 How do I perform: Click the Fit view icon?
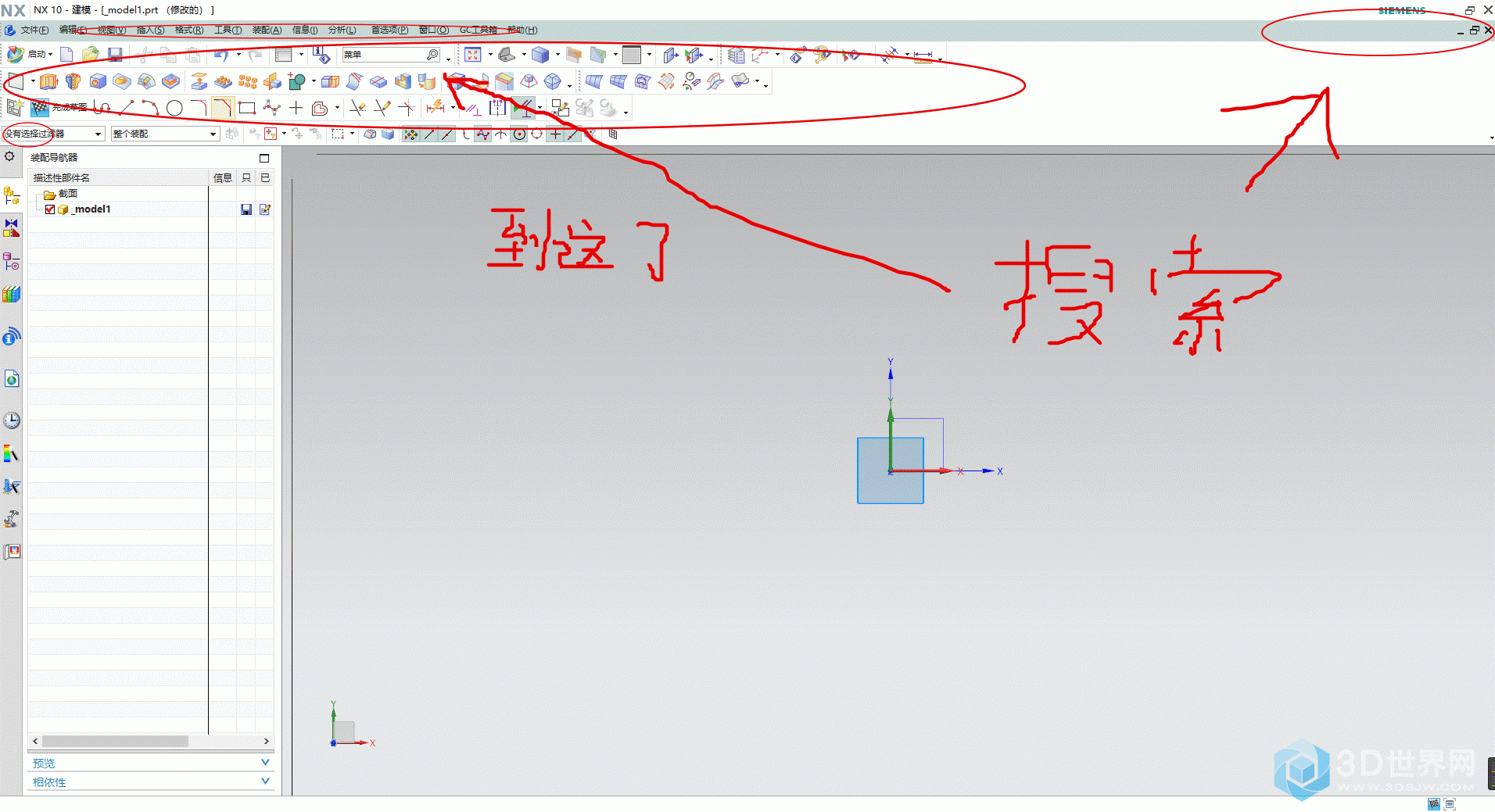[x=472, y=55]
